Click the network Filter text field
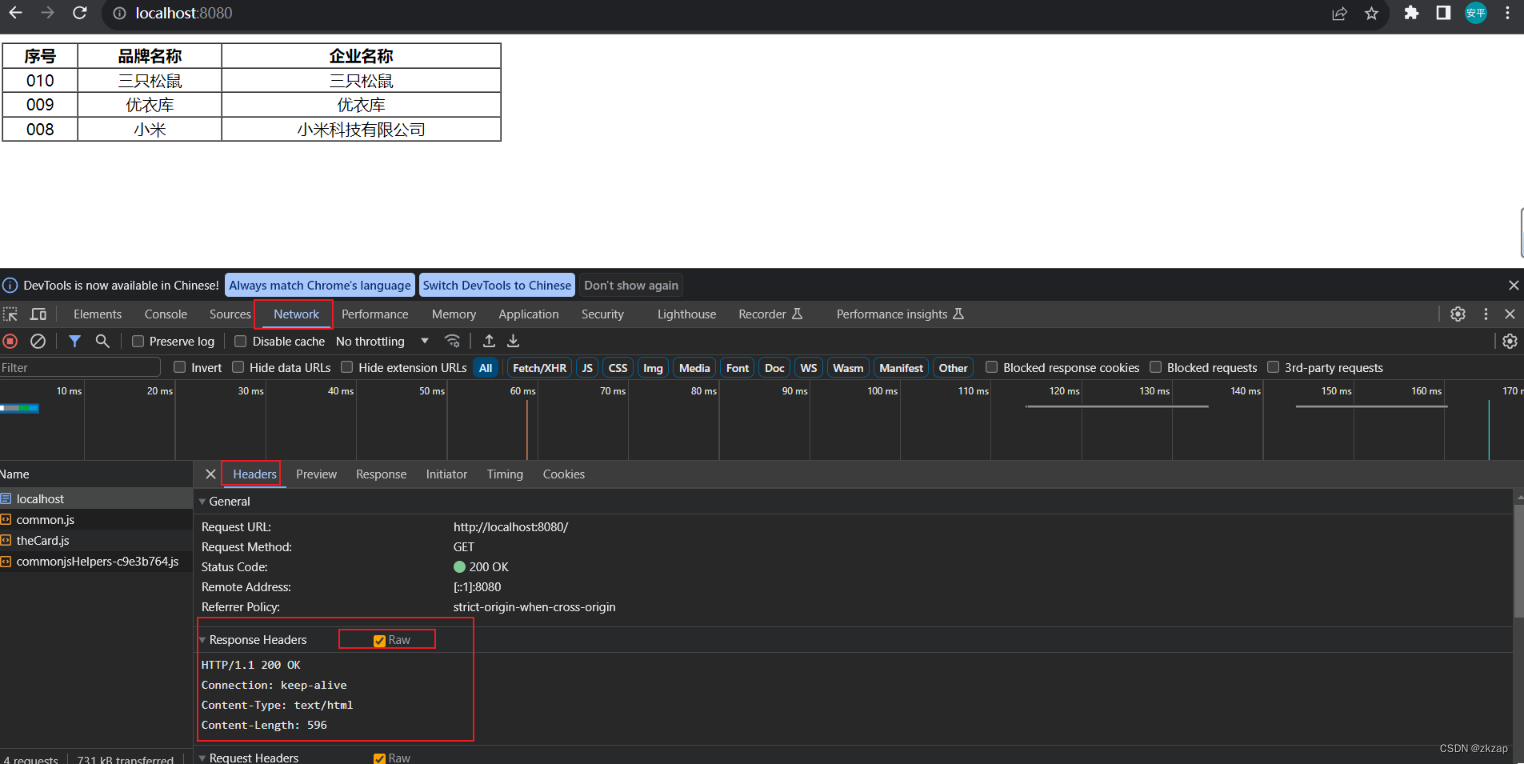 click(80, 367)
